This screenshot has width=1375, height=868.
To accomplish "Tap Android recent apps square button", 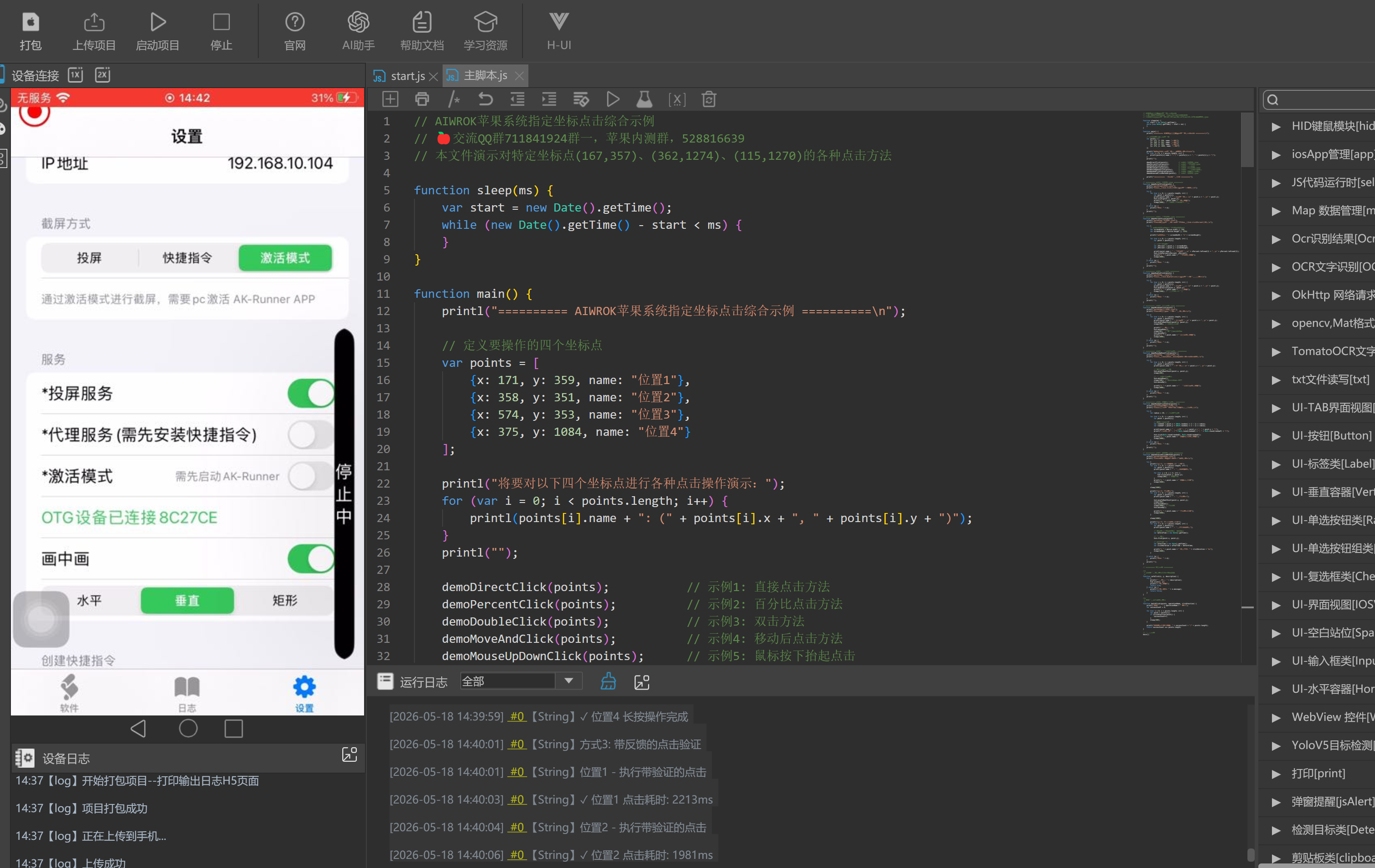I will 233,728.
